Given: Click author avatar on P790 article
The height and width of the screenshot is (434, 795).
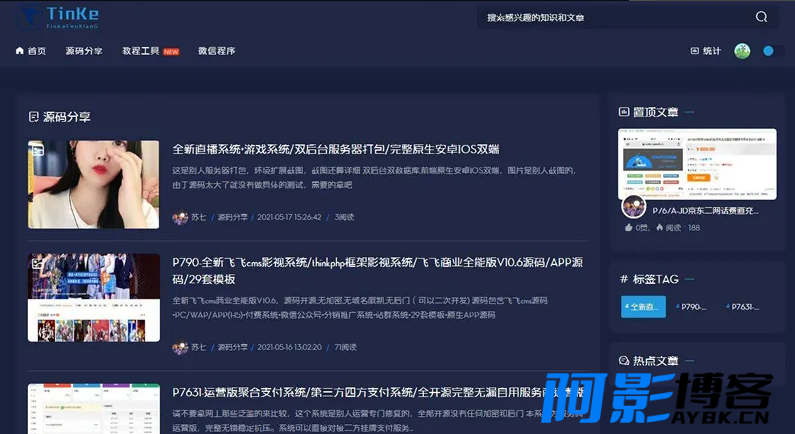Looking at the screenshot, I should tap(180, 347).
